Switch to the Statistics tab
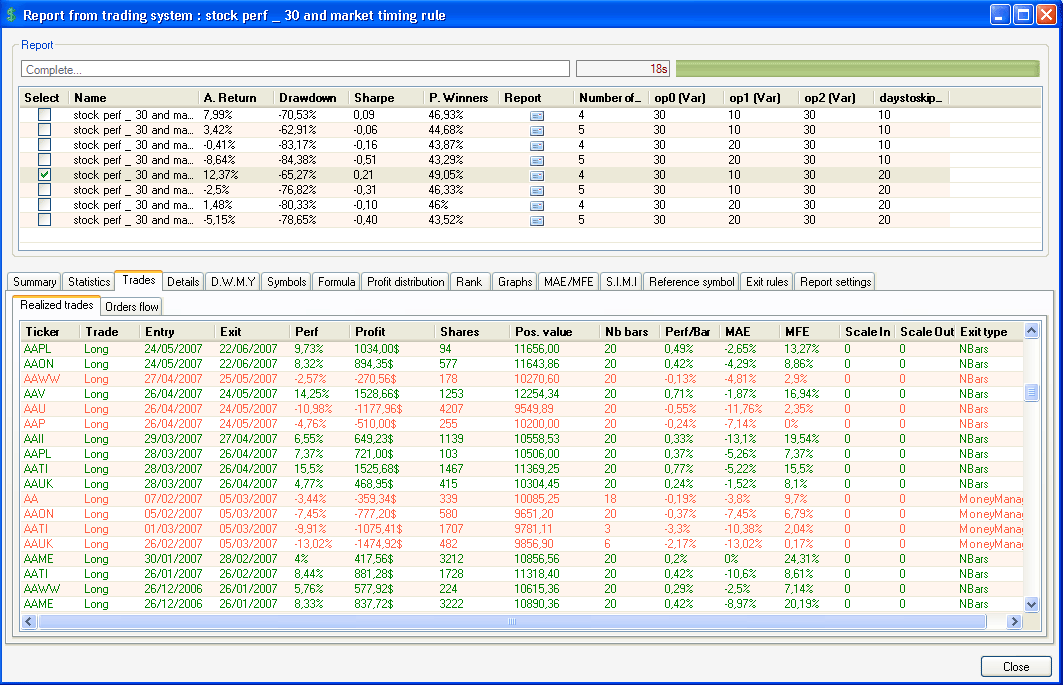Viewport: 1063px width, 685px height. point(88,281)
